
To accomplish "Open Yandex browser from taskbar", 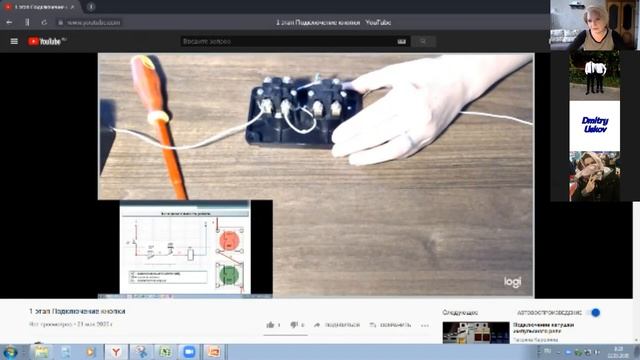I will pos(116,352).
